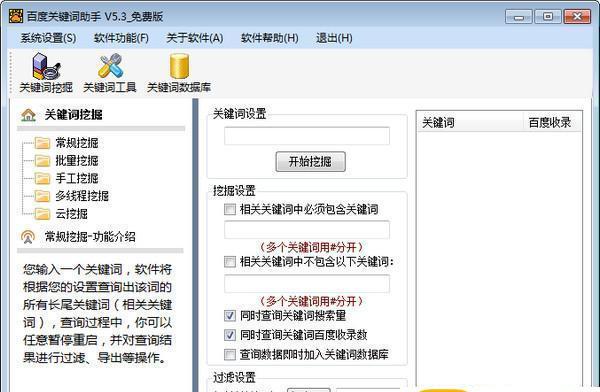Open the 关键词挖掘 toolbar icon
Screen dimensions: 600x392
click(46, 73)
